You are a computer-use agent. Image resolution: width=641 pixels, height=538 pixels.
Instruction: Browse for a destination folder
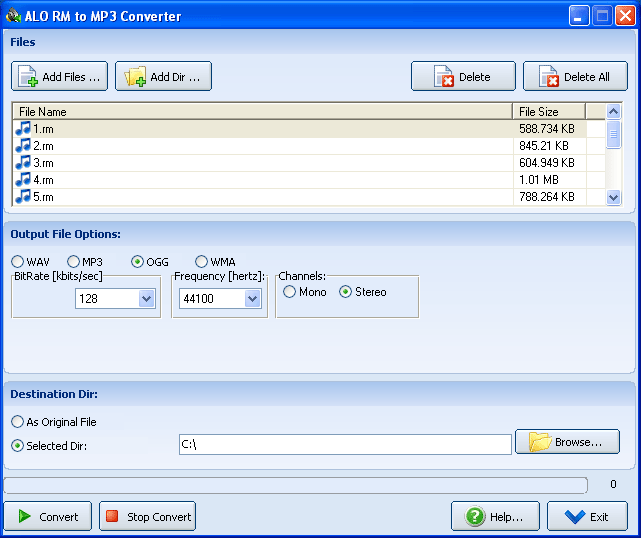[x=567, y=442]
